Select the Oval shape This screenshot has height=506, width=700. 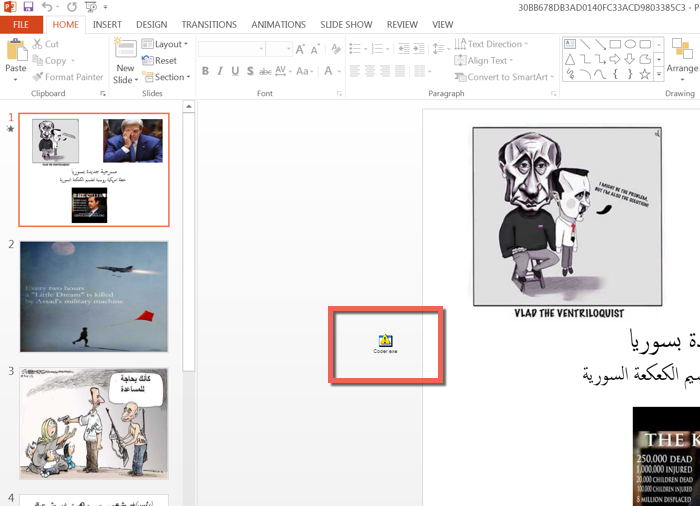(630, 44)
